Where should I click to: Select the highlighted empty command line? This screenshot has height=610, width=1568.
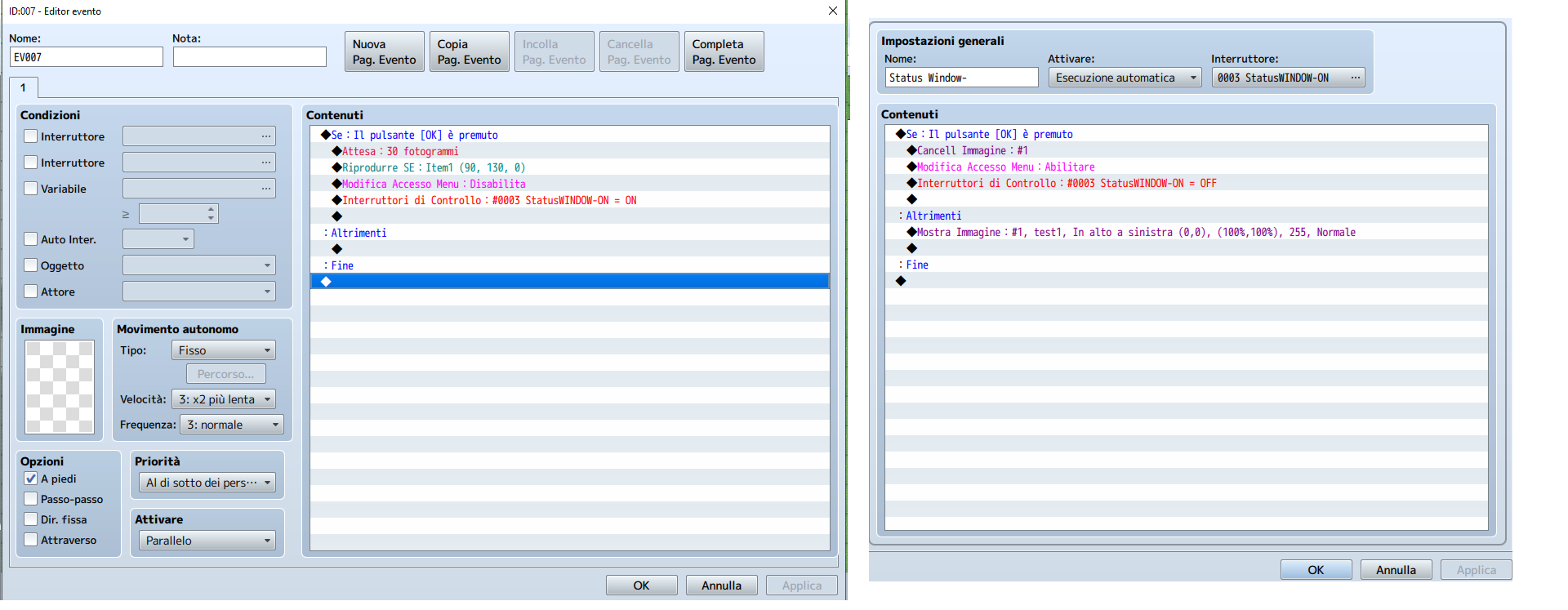click(x=570, y=282)
